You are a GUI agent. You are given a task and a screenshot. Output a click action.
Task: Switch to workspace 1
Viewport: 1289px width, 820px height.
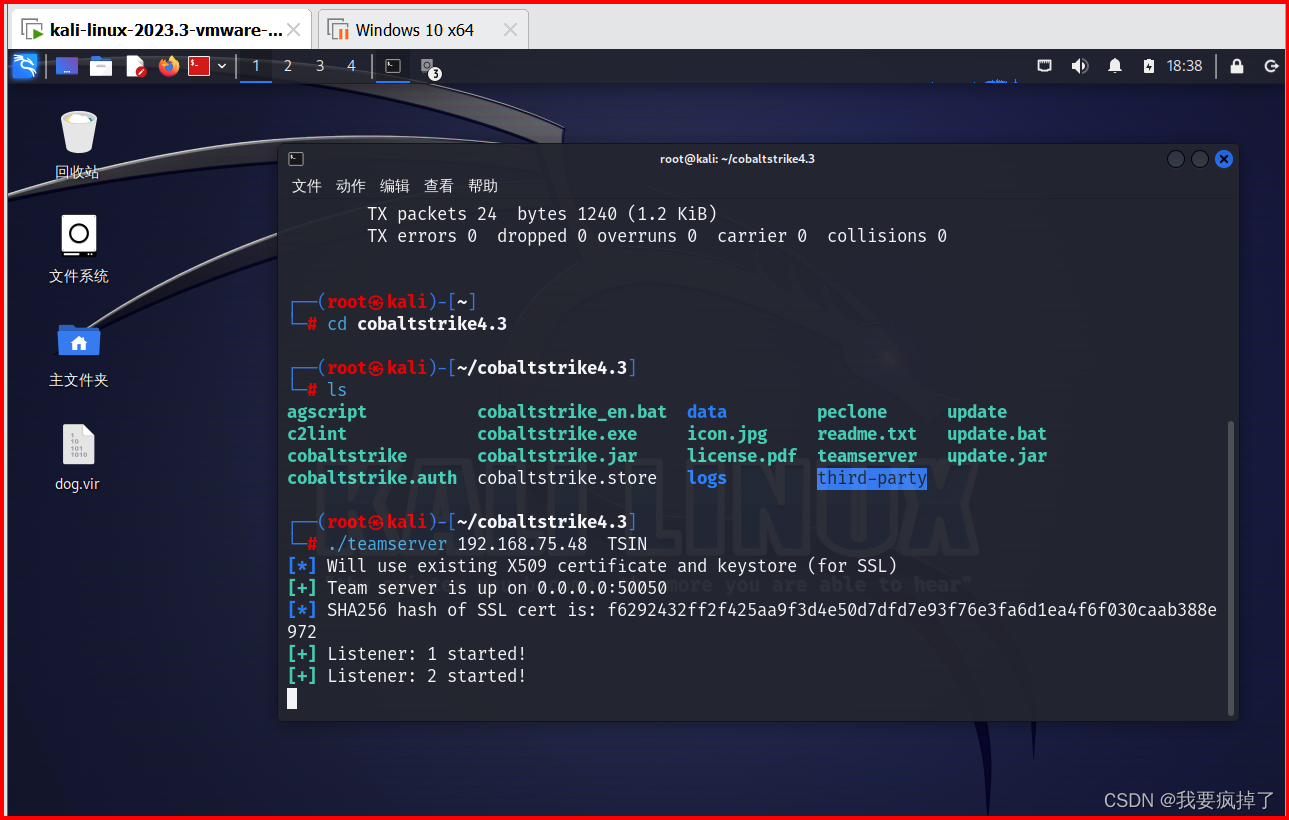point(256,66)
